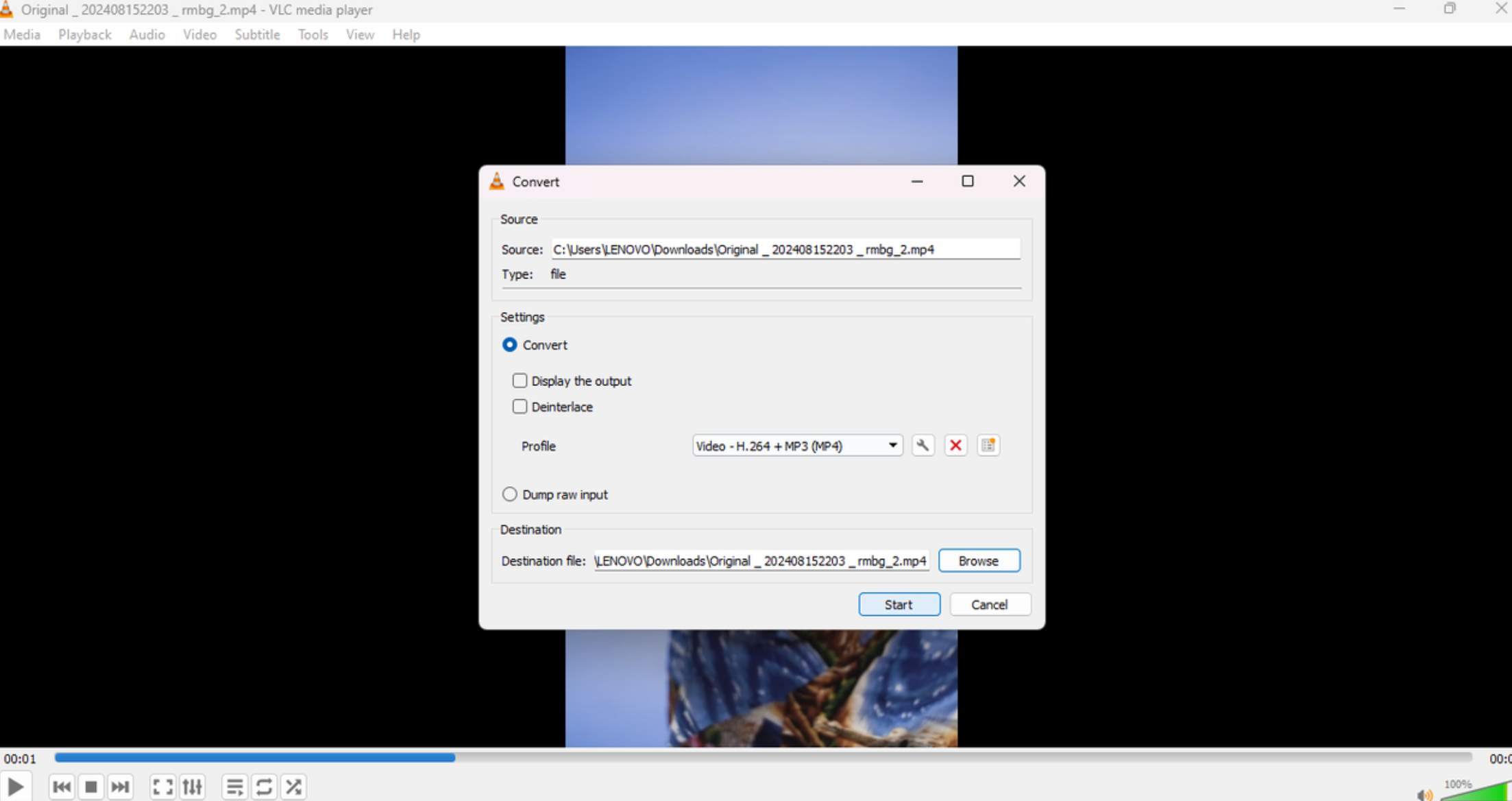Enable the Deinterlace checkbox

coord(520,407)
